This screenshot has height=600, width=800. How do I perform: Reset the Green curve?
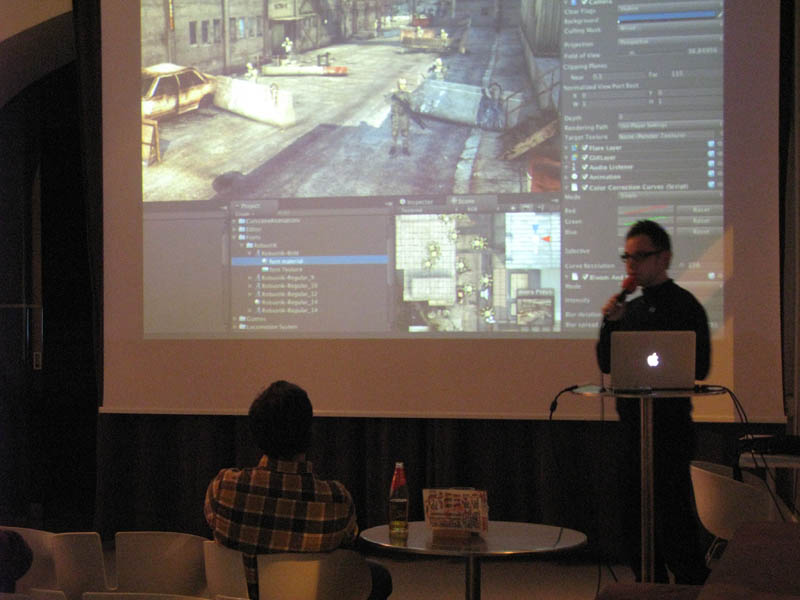tap(698, 220)
